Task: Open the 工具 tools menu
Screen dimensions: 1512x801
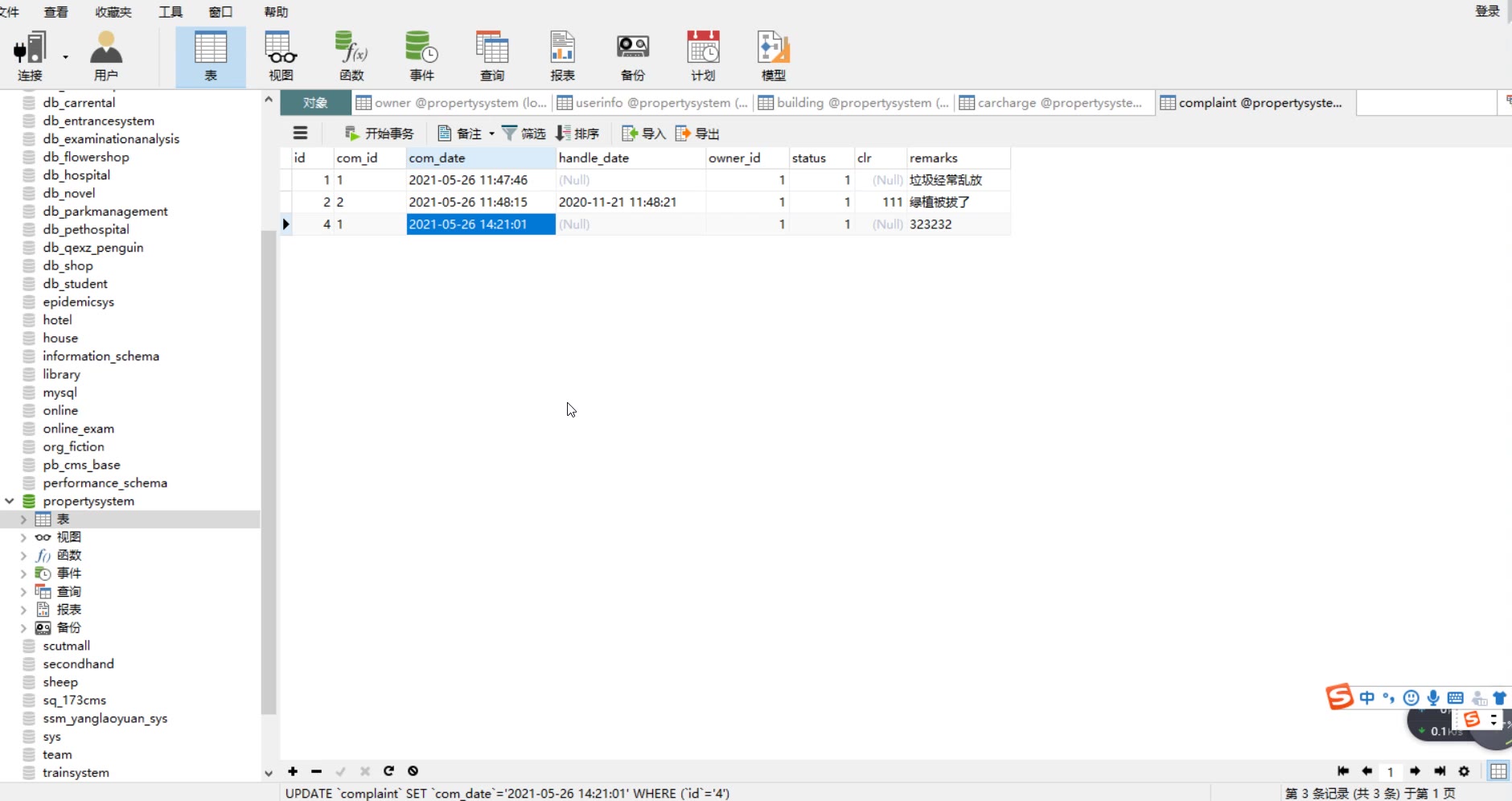Action: [171, 12]
